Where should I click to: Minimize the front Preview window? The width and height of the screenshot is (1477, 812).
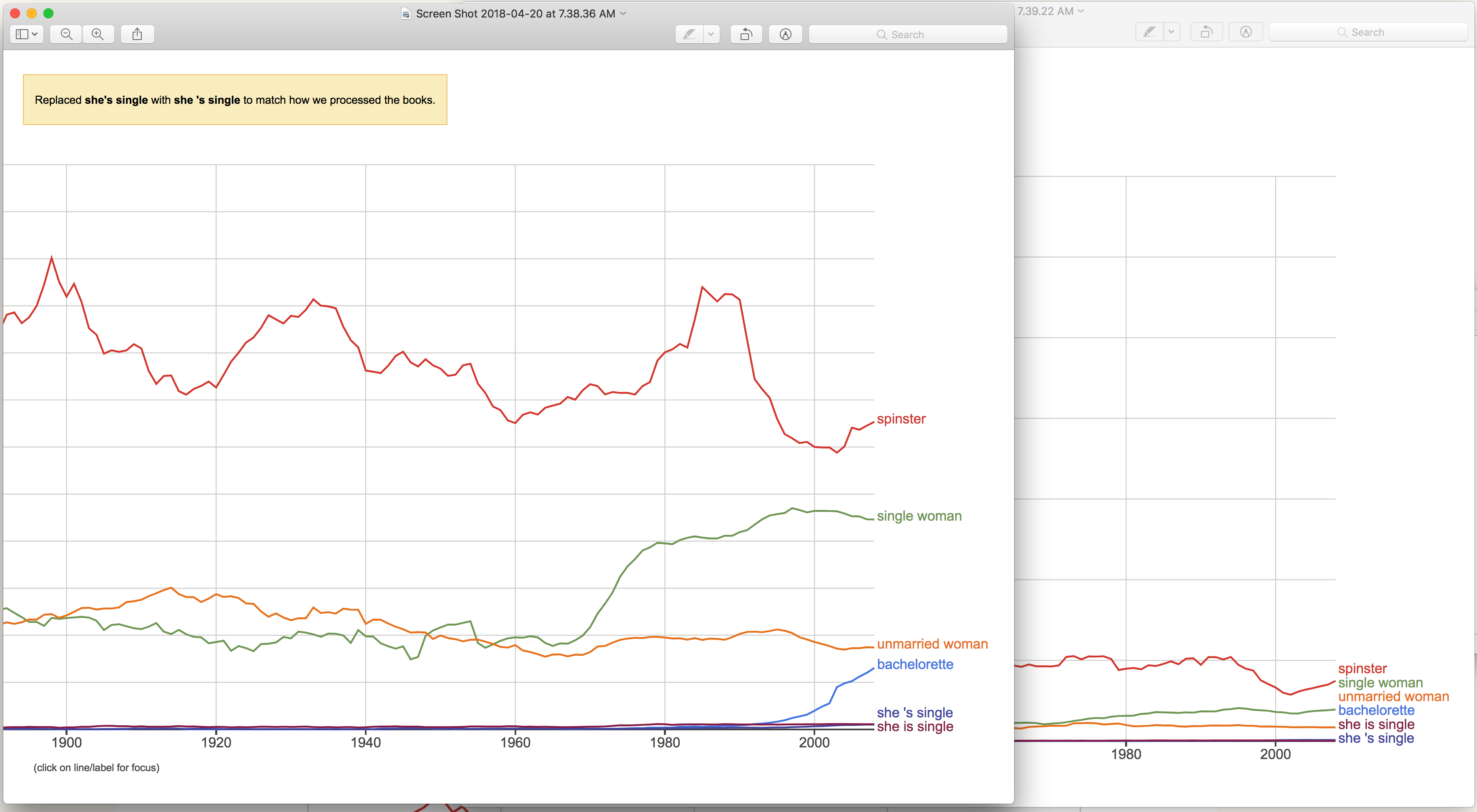pos(32,13)
